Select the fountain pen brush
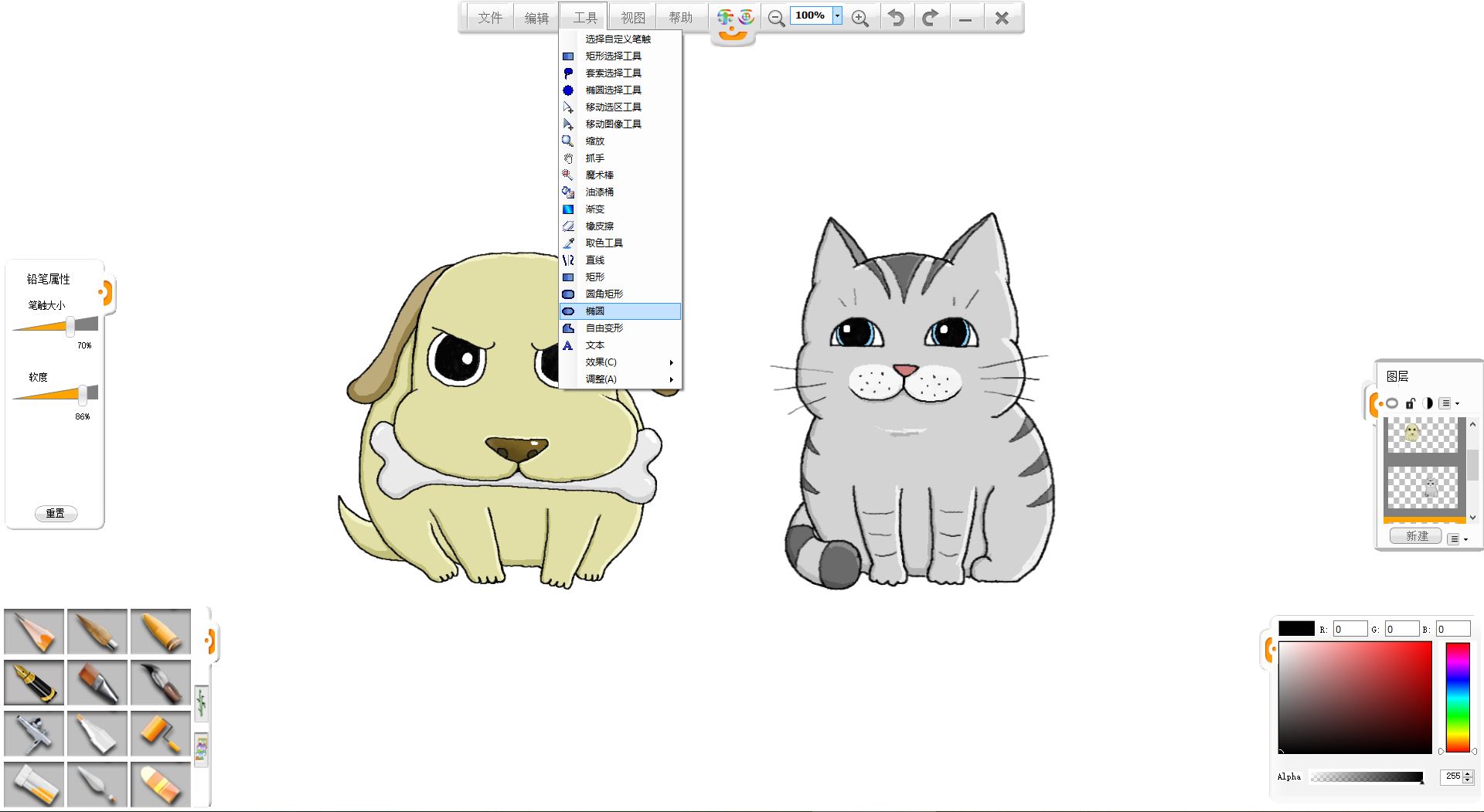The height and width of the screenshot is (812, 1484). tap(34, 682)
